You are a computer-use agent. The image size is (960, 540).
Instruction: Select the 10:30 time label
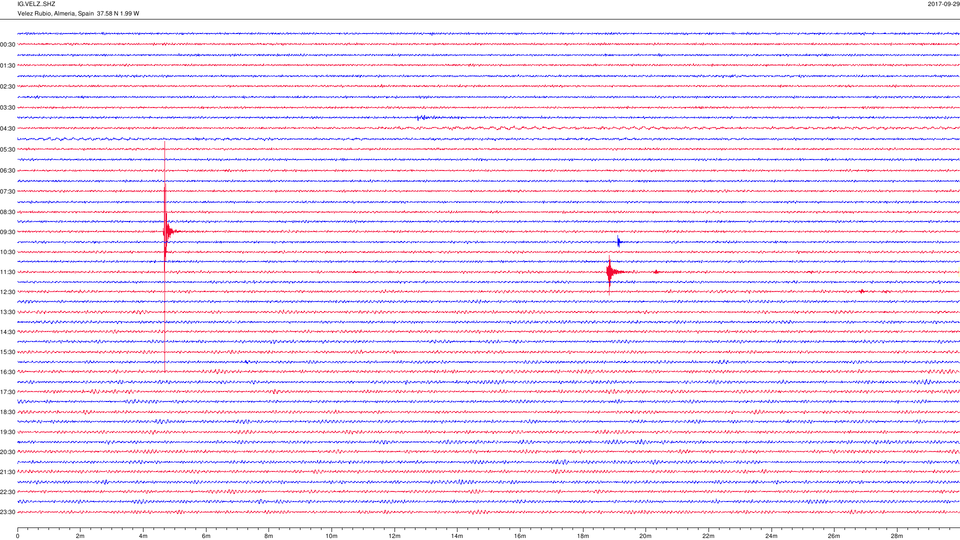8,252
